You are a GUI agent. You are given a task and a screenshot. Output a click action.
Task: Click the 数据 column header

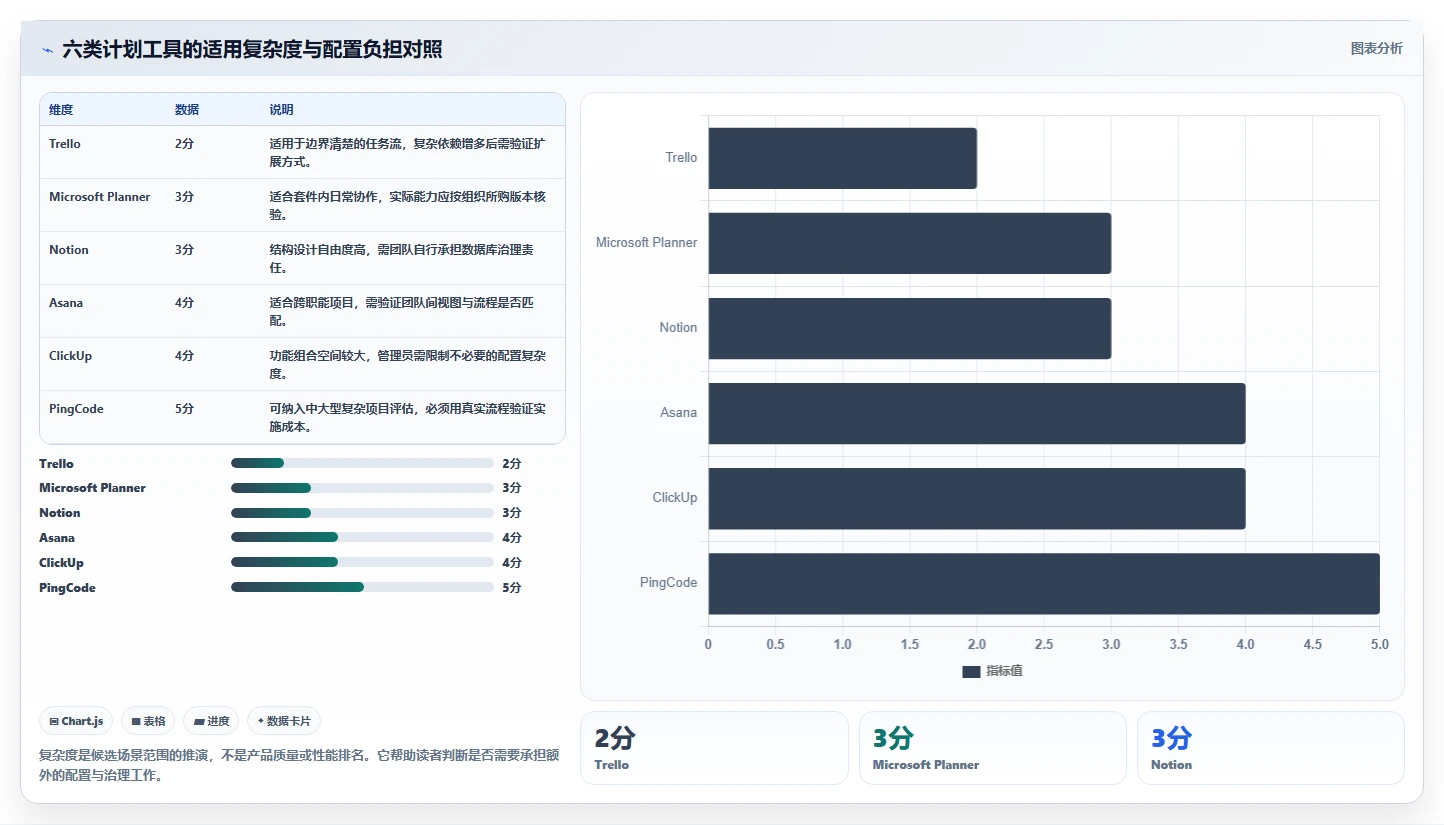187,110
